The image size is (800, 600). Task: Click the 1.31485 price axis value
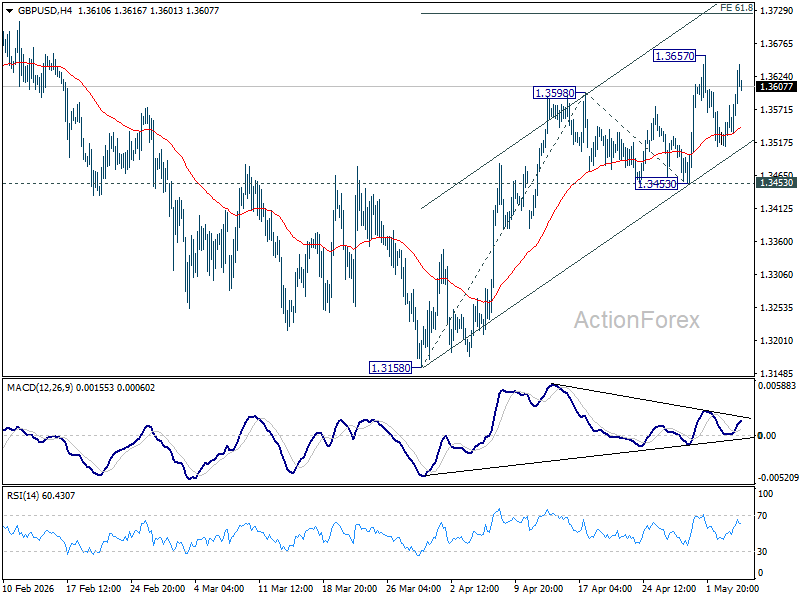point(776,373)
